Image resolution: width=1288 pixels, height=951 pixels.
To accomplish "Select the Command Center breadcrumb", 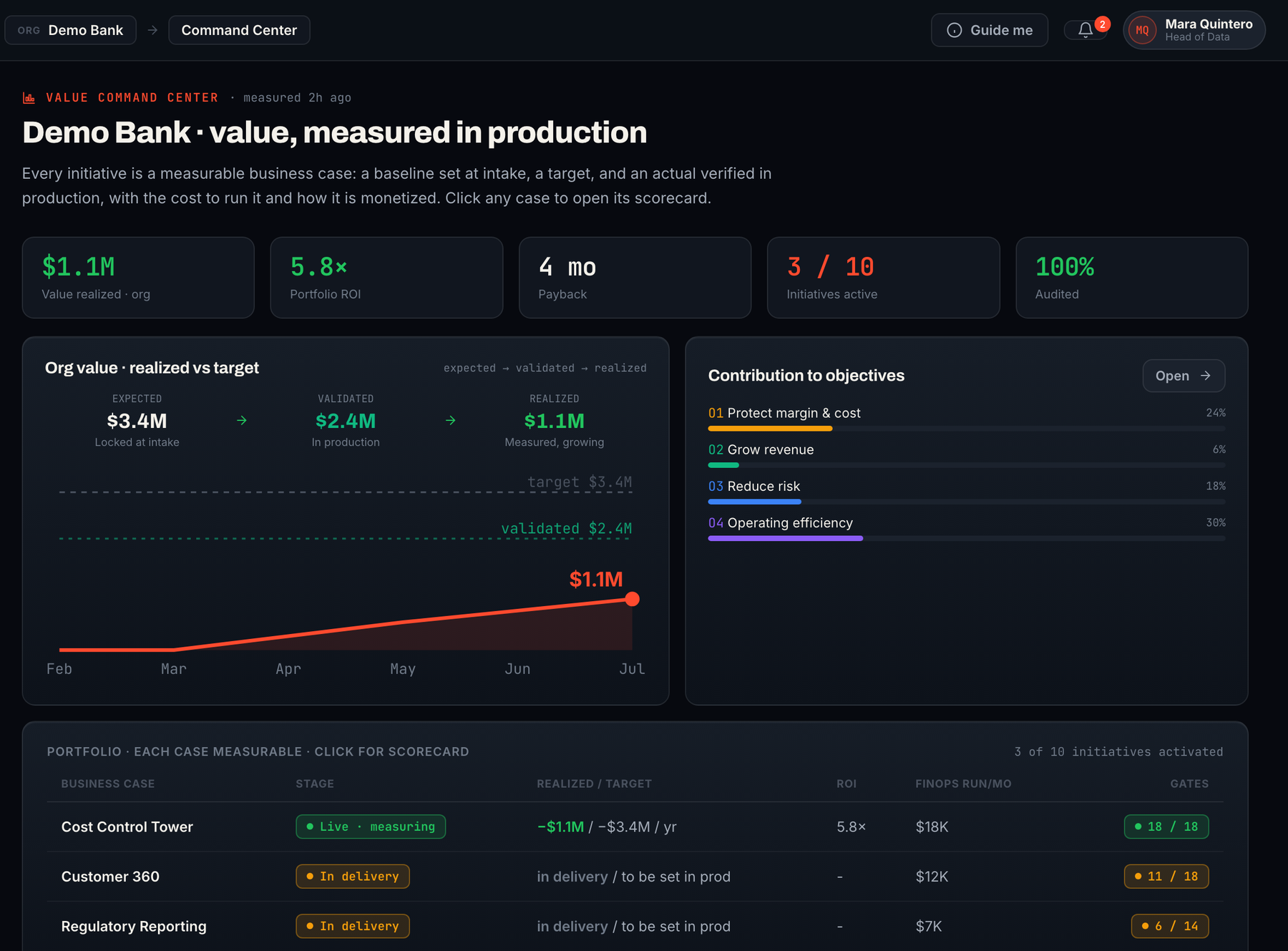I will tap(239, 30).
